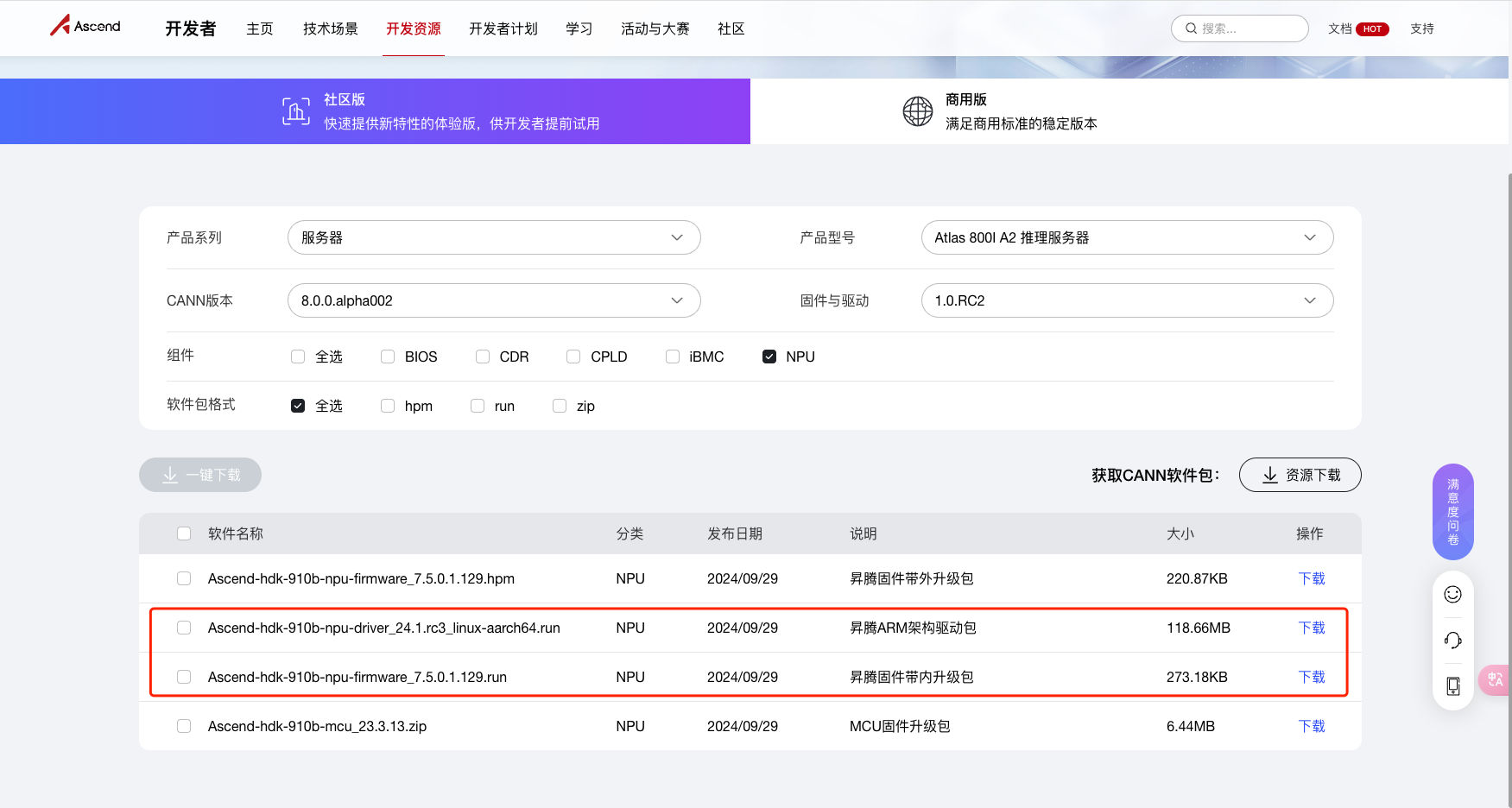Viewport: 1512px width, 808px height.
Task: Click the 开发者 heading link
Action: pos(191,28)
